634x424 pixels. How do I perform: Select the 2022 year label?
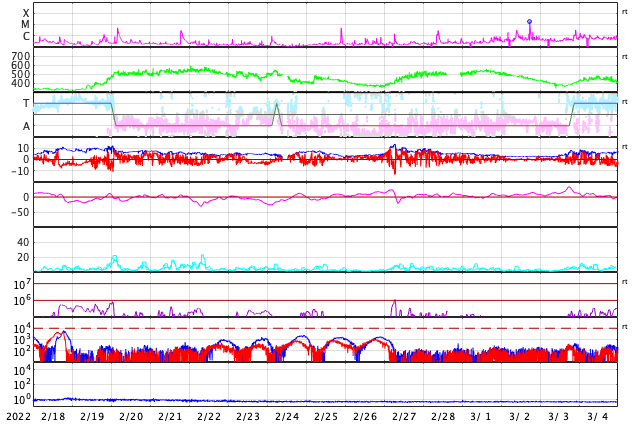[19, 416]
